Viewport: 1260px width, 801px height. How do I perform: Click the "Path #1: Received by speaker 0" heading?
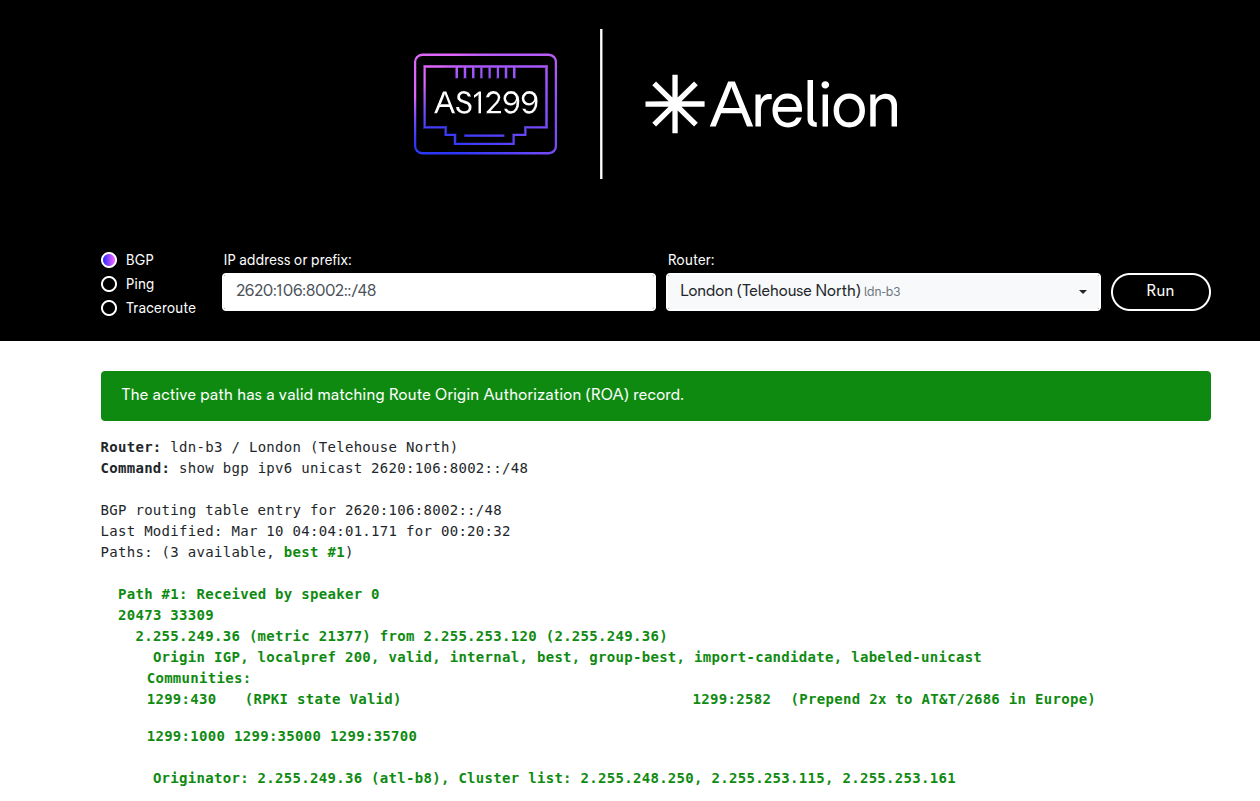[x=248, y=594]
